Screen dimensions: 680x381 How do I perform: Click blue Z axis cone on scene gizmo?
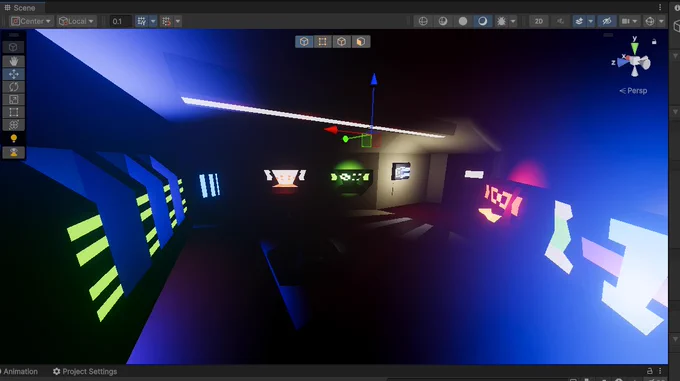[623, 62]
